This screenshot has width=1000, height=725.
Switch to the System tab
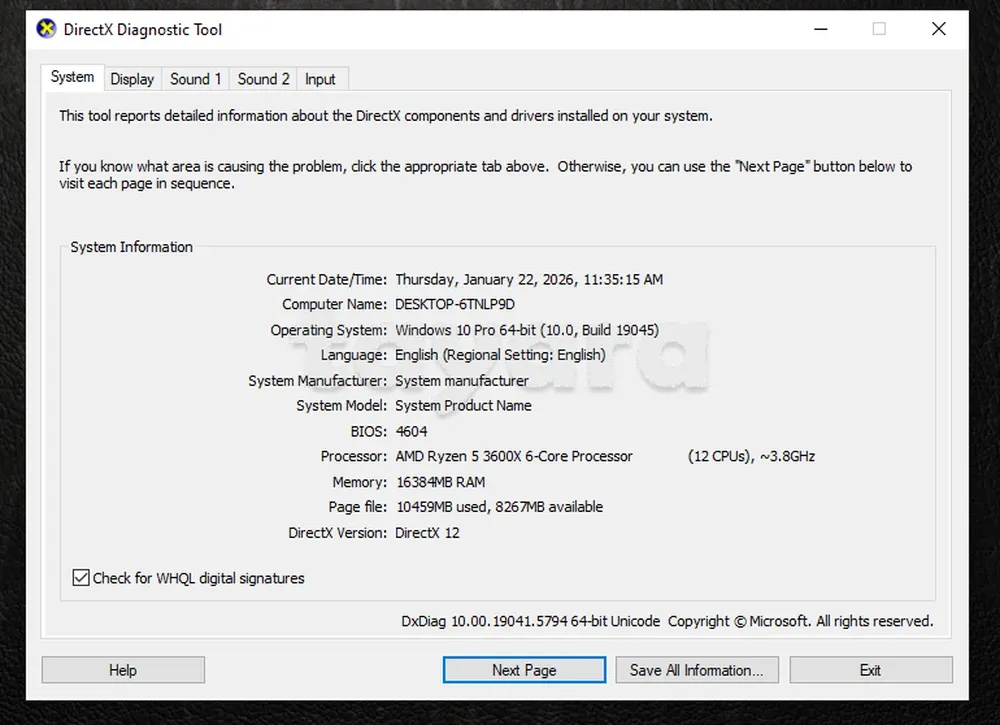click(x=72, y=77)
